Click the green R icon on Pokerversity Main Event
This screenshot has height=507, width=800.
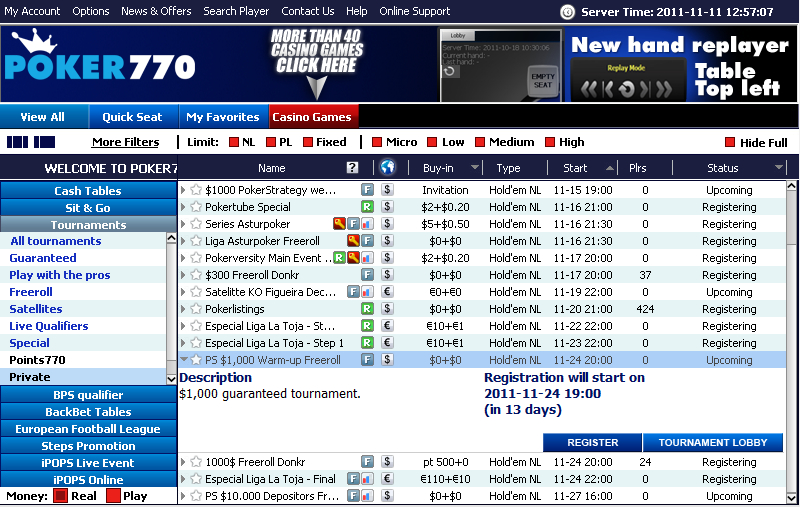click(x=339, y=258)
